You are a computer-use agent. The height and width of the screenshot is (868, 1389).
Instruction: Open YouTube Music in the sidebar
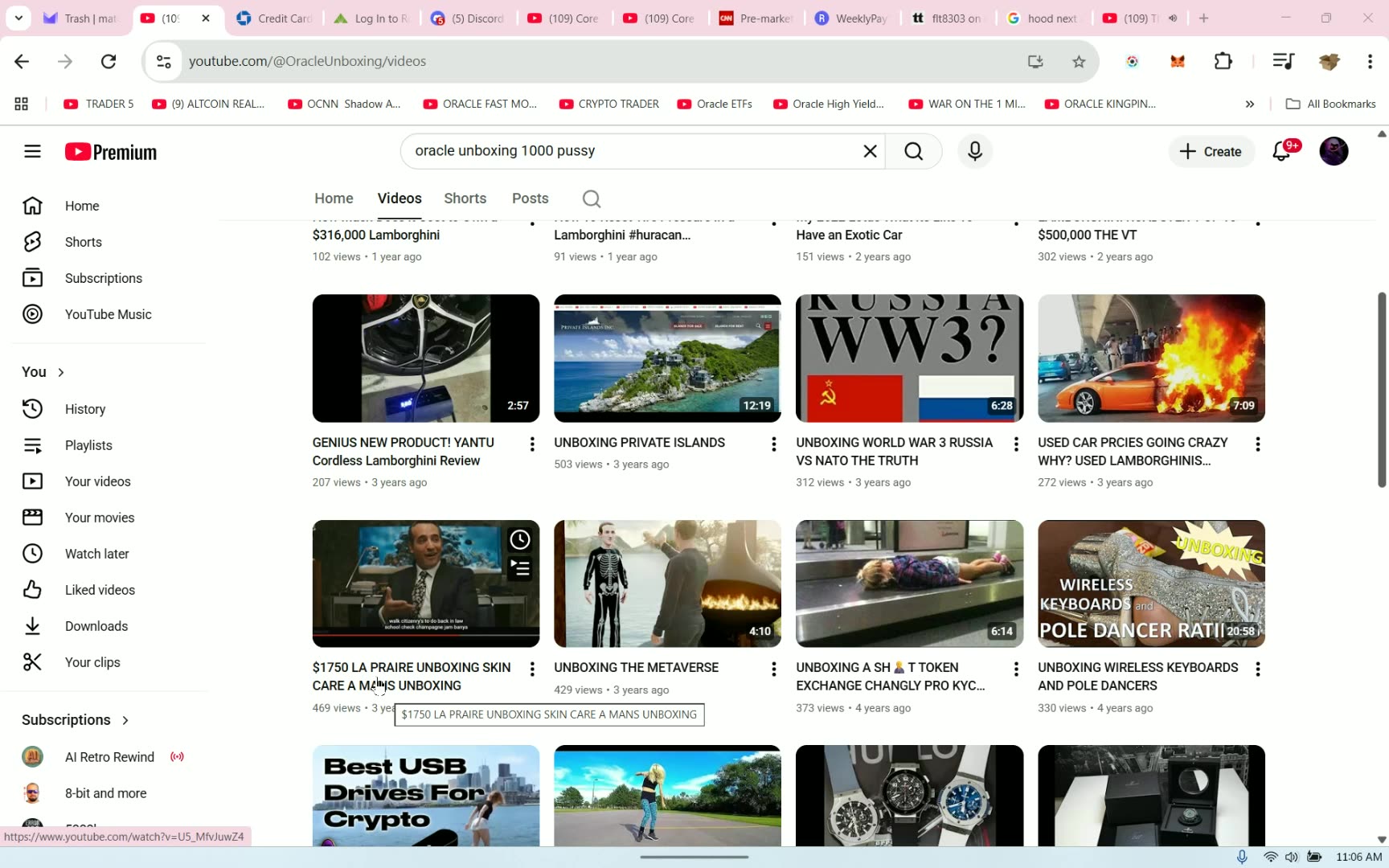tap(108, 314)
